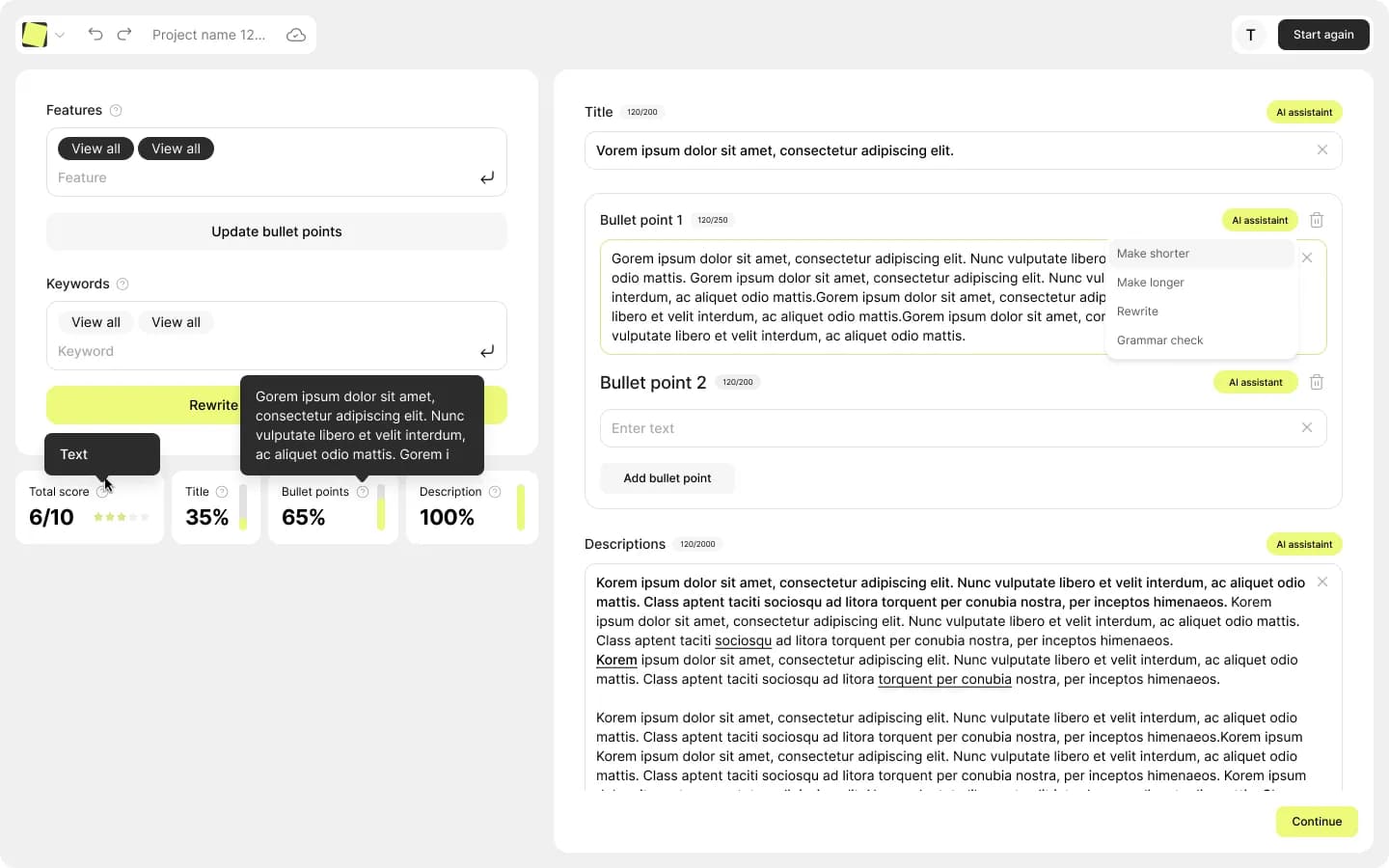Viewport: 1389px width, 868px height.
Task: Choose Make shorter from AI menu
Action: click(1153, 253)
